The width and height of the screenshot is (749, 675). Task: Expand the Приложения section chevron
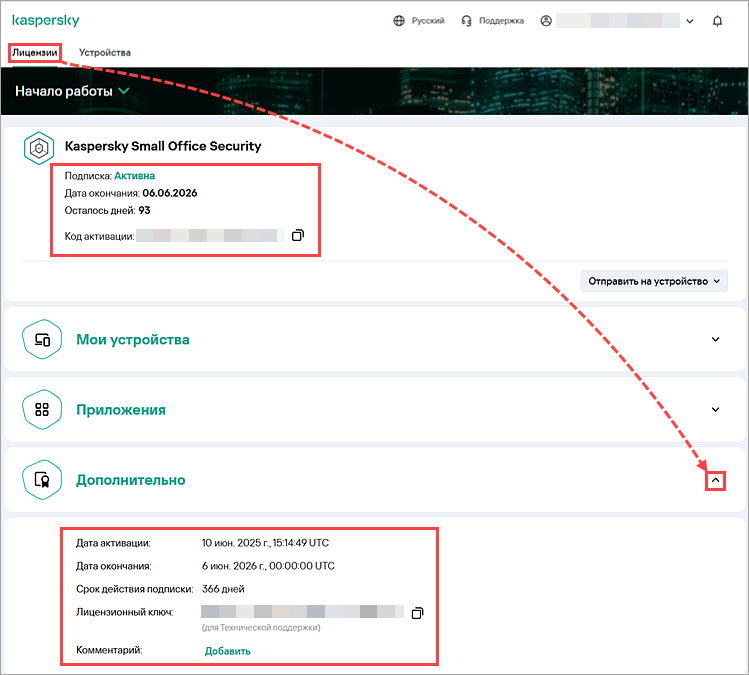click(716, 409)
